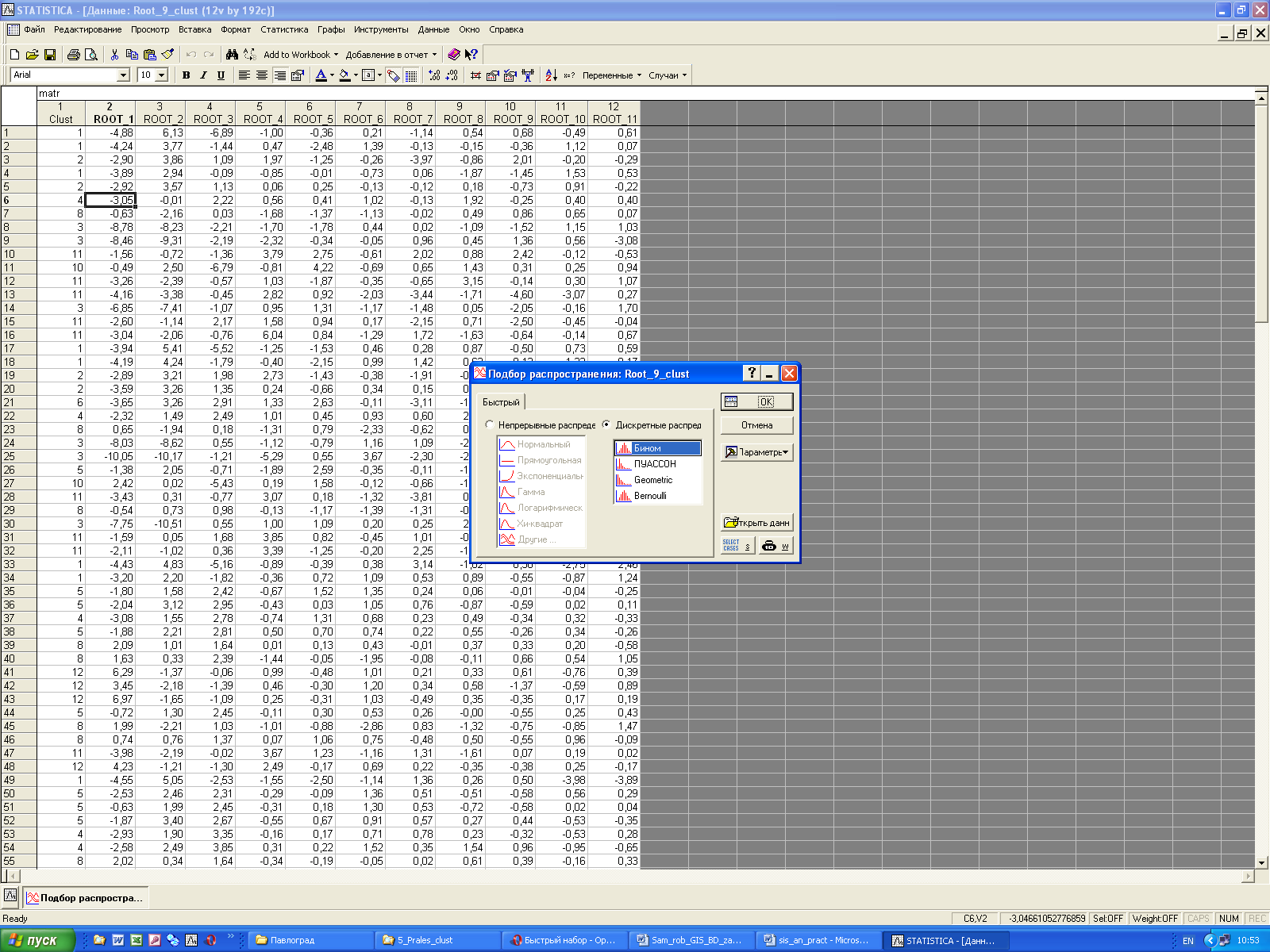Select discrete distributions radio button
1270x952 pixels.
click(606, 425)
